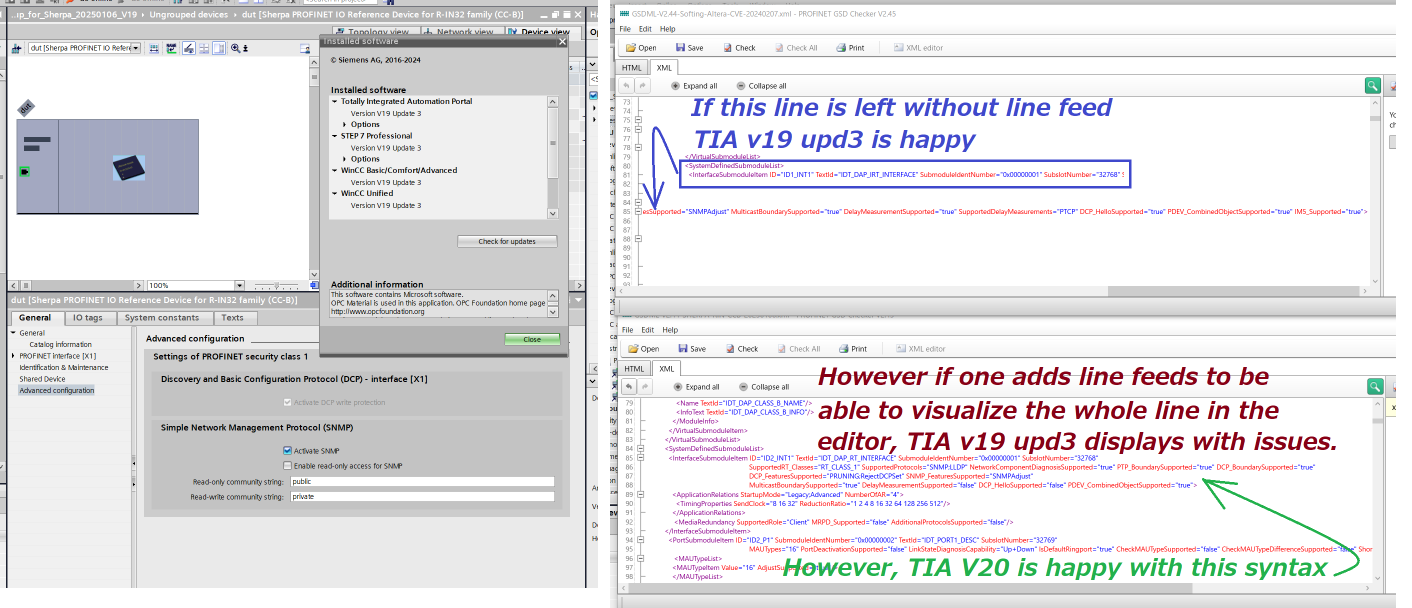The image size is (1412, 608).
Task: Select Advanced configuration in tree
Action: pos(57,390)
